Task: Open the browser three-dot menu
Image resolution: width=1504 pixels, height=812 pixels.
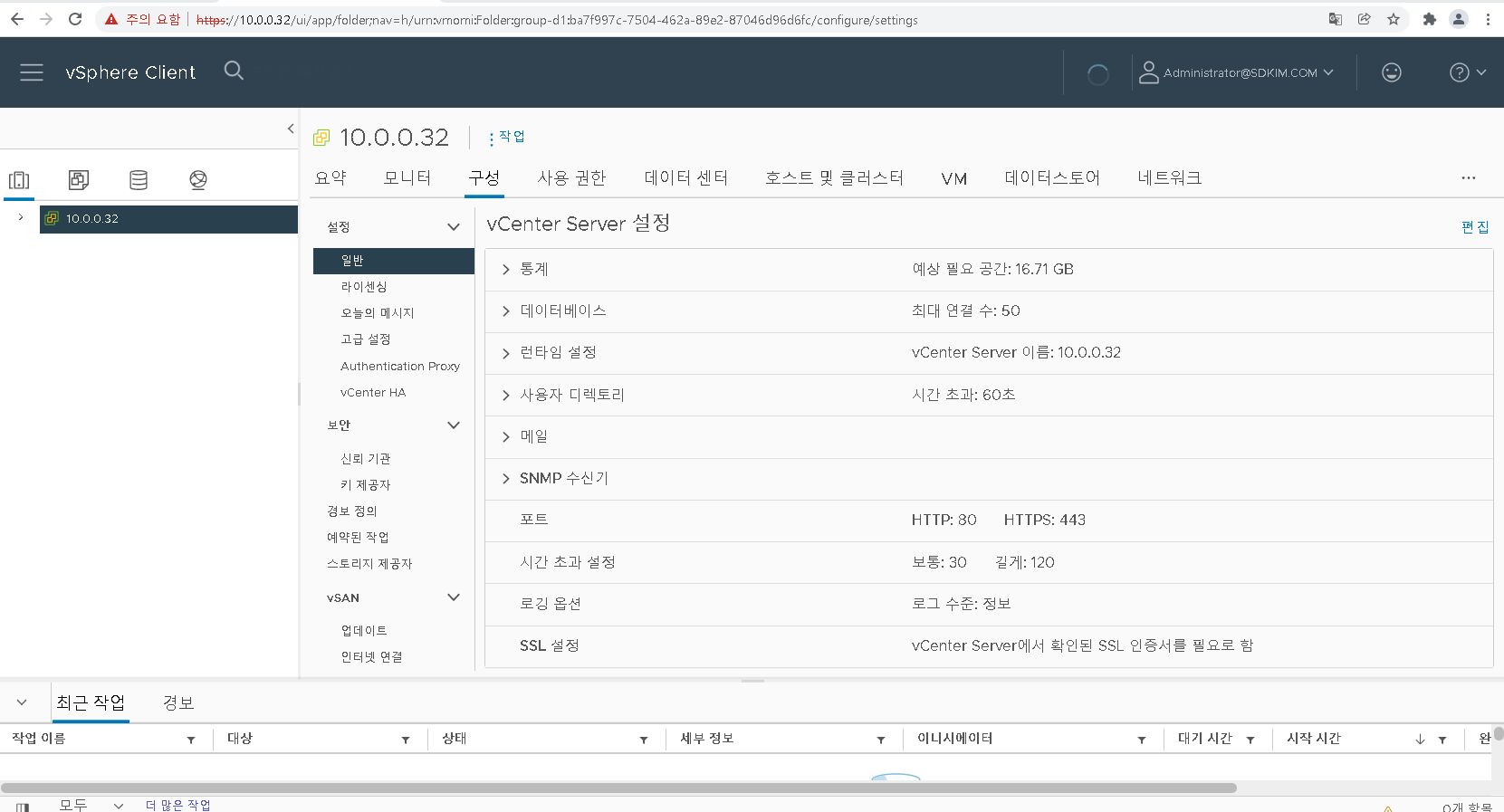Action: point(1488,19)
